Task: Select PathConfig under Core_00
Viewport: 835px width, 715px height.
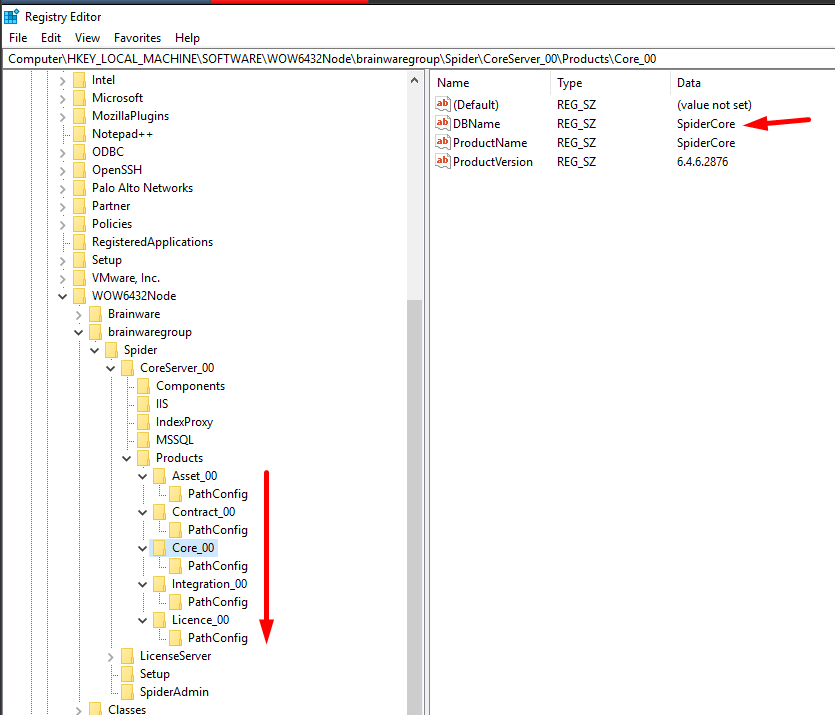Action: click(217, 566)
